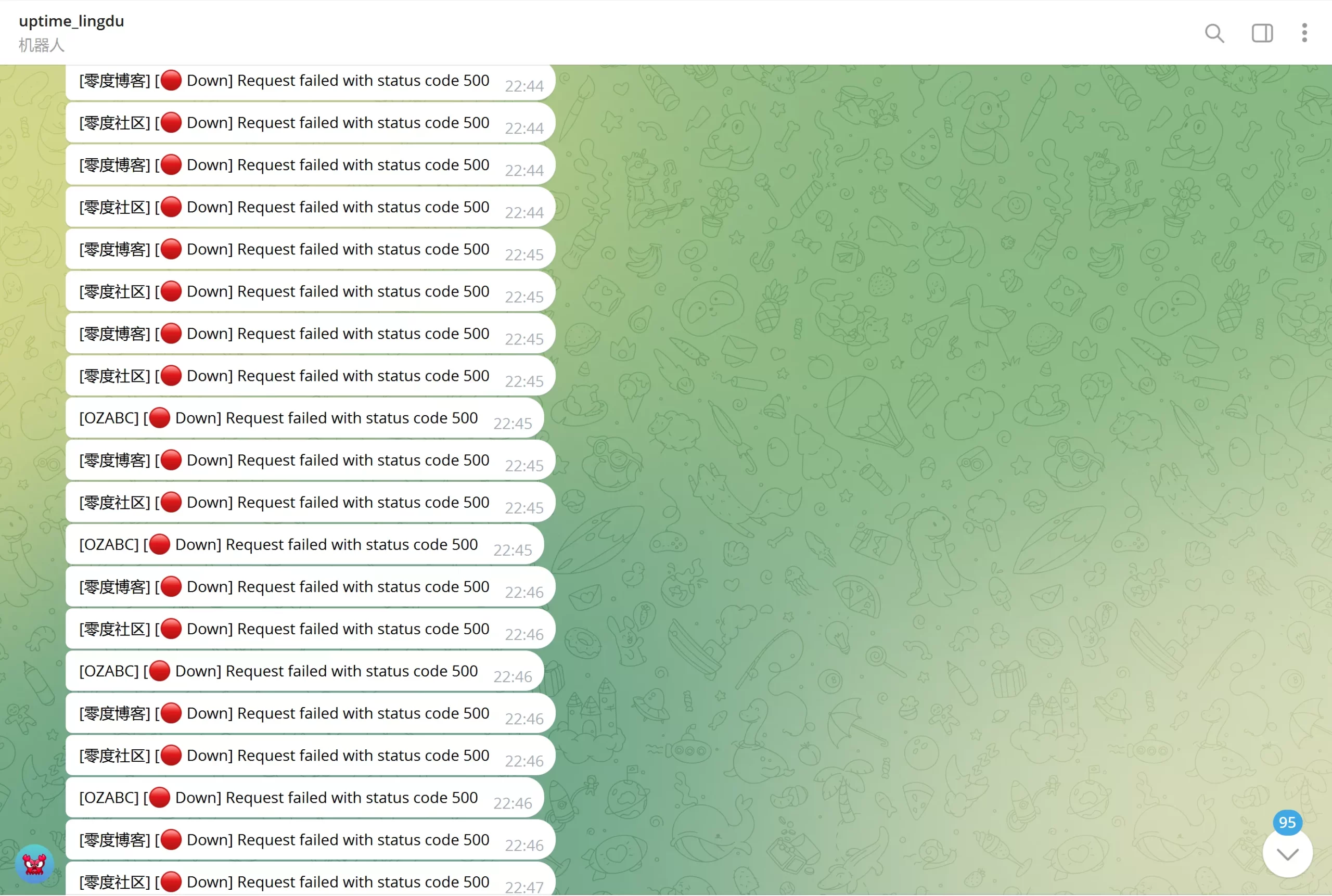
Task: Click red circle in last 零度博客 22:46 message
Action: pyautogui.click(x=171, y=840)
